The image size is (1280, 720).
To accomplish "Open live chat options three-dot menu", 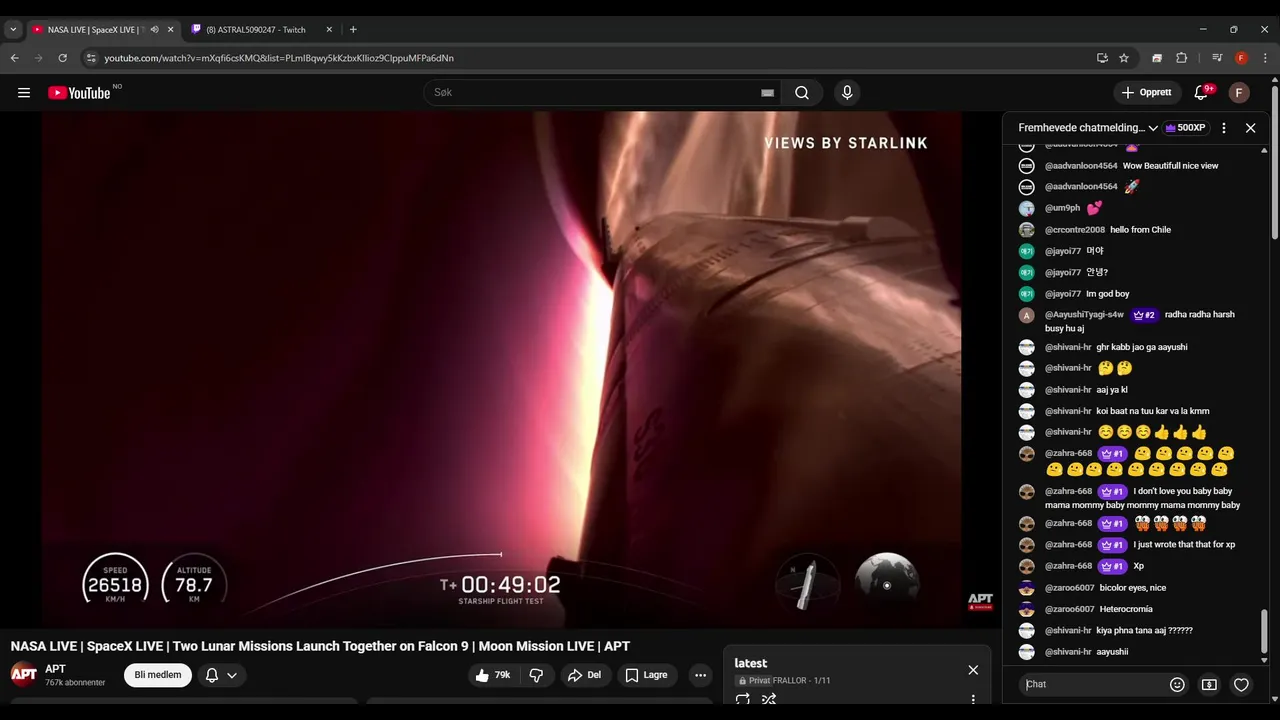I will click(1224, 128).
